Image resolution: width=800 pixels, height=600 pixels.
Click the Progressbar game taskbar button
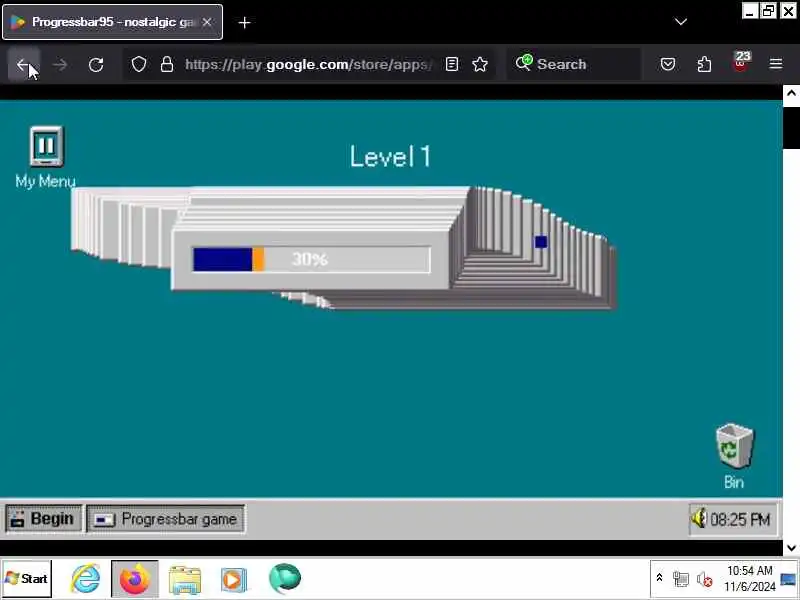(x=166, y=519)
